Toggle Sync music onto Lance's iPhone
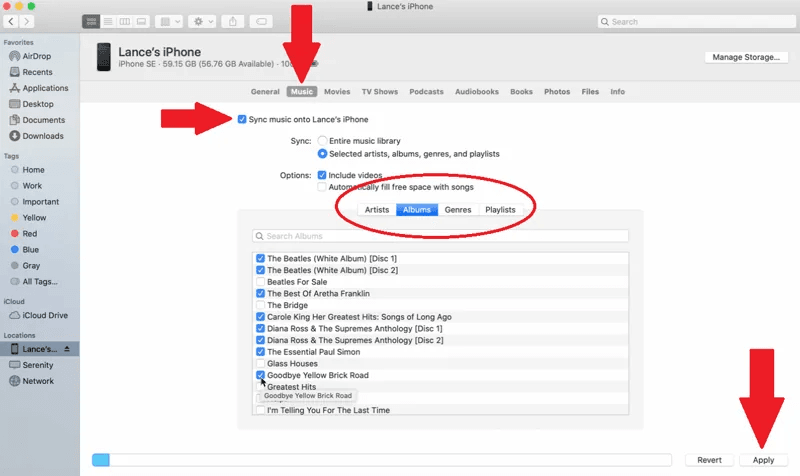Screen dimensions: 800x476 tap(242, 119)
